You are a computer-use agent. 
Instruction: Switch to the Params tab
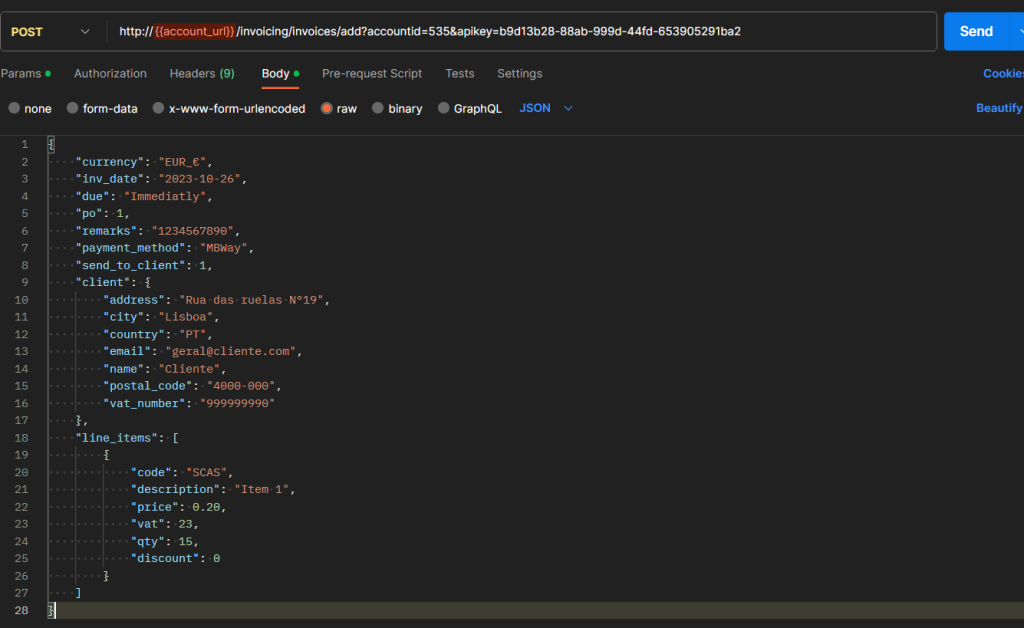tap(22, 74)
